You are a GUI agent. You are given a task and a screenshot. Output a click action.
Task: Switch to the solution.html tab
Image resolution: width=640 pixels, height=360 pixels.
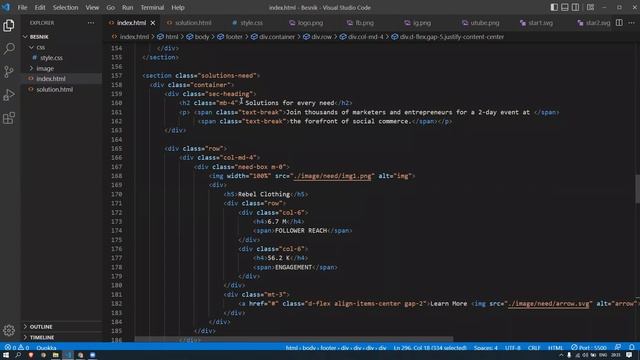click(189, 23)
